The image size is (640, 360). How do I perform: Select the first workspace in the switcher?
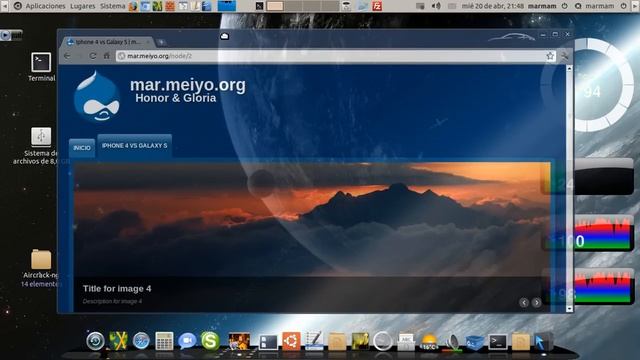click(275, 6)
